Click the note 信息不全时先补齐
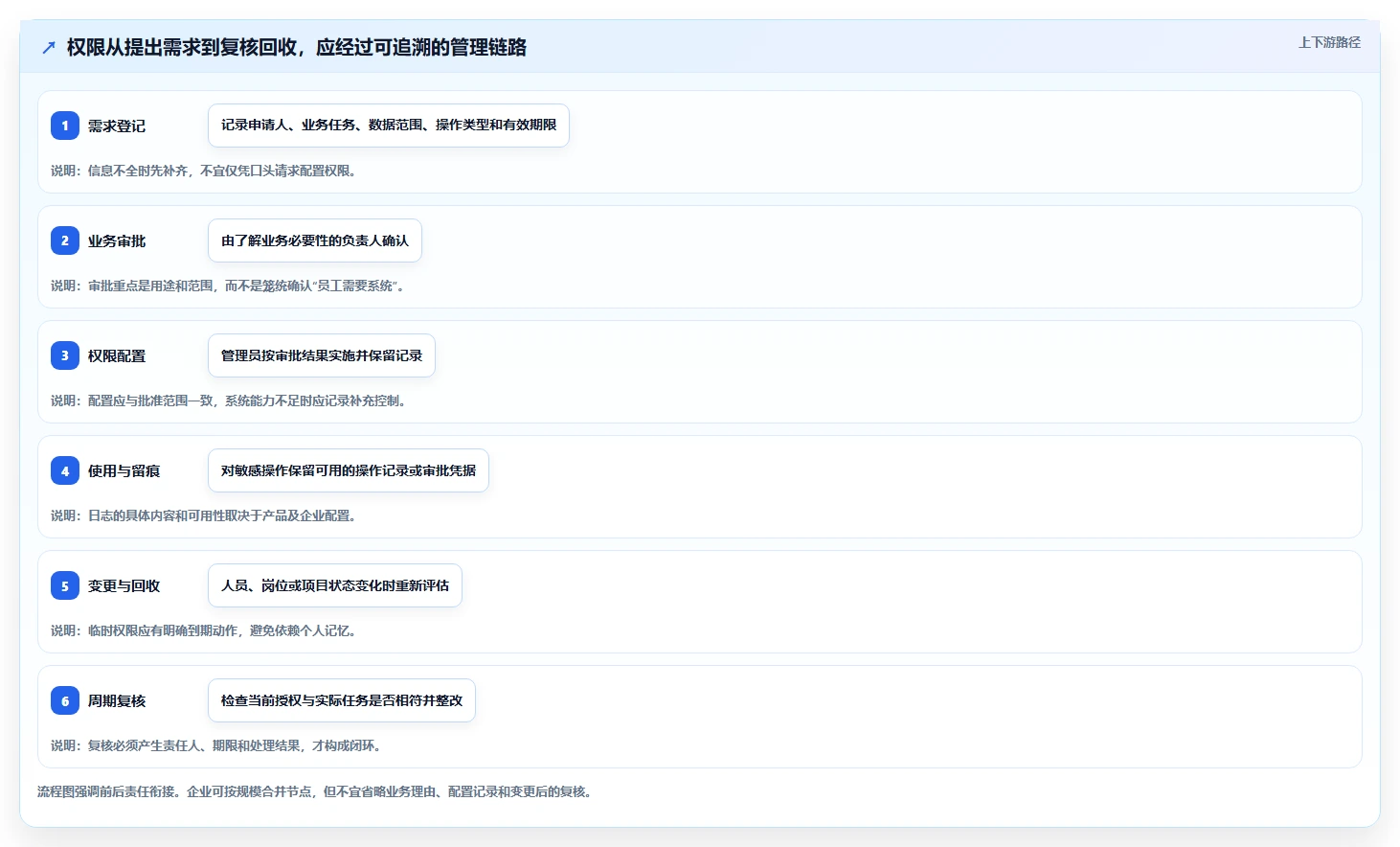Image resolution: width=1400 pixels, height=847 pixels. [206, 171]
